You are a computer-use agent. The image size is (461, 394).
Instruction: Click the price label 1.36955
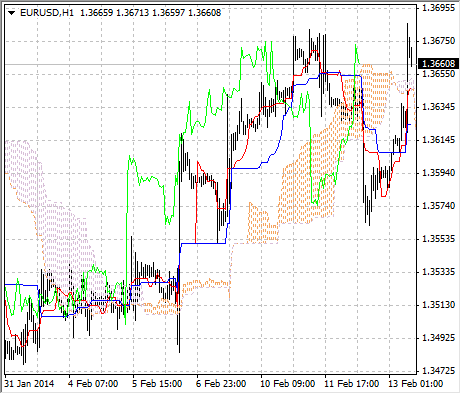pos(438,8)
